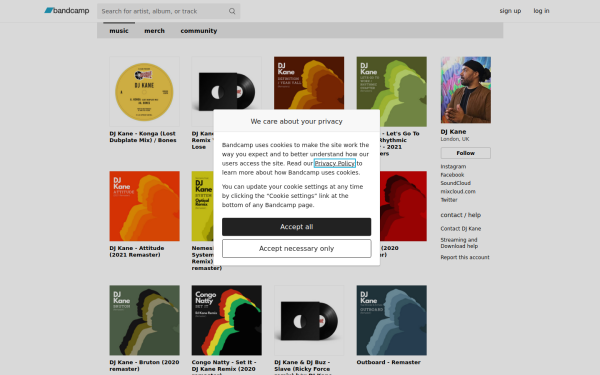Click the 'We care about your privacy' heading
Viewport: 600px width, 375px height.
[297, 121]
